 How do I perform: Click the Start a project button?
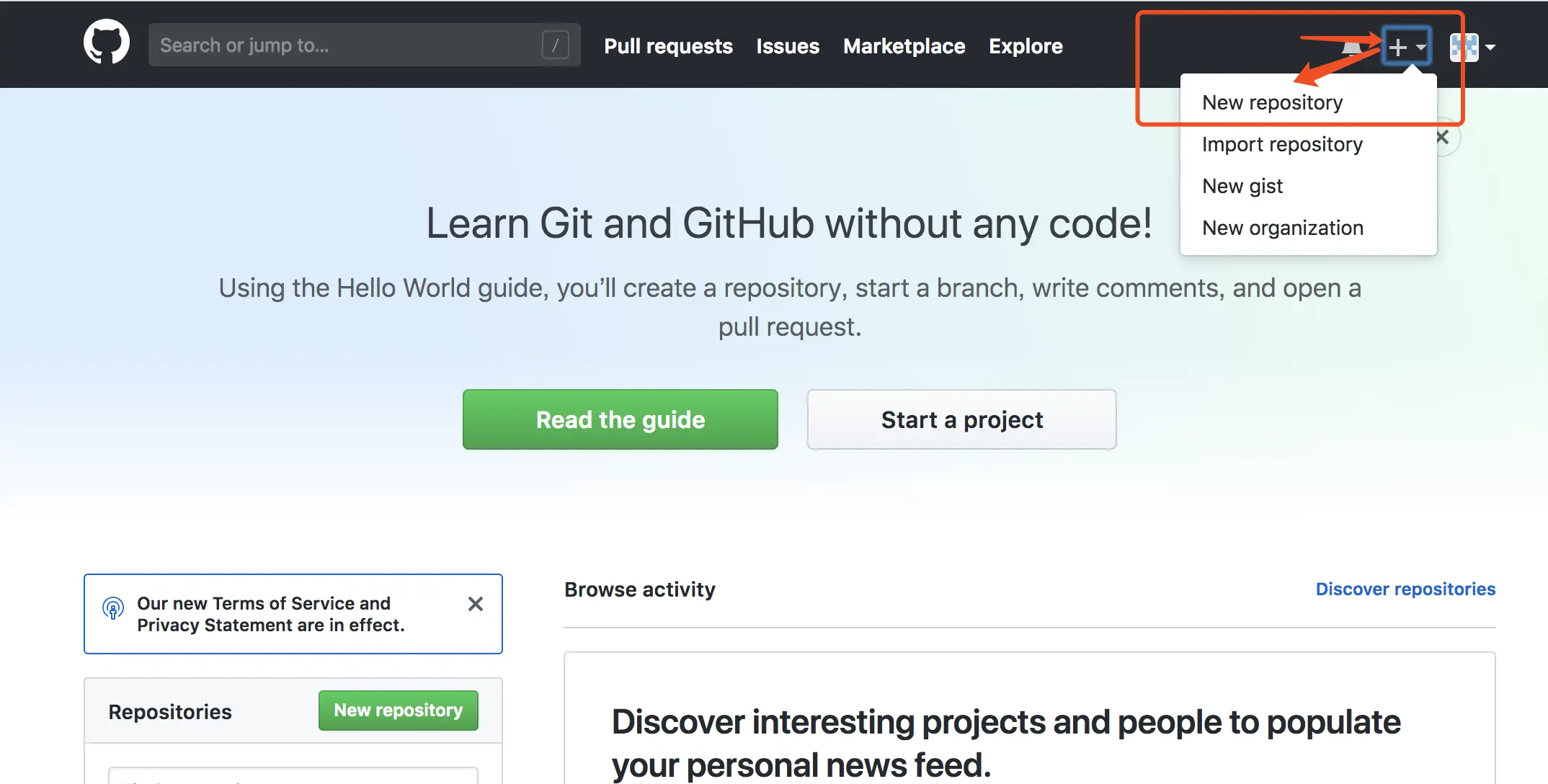tap(961, 419)
